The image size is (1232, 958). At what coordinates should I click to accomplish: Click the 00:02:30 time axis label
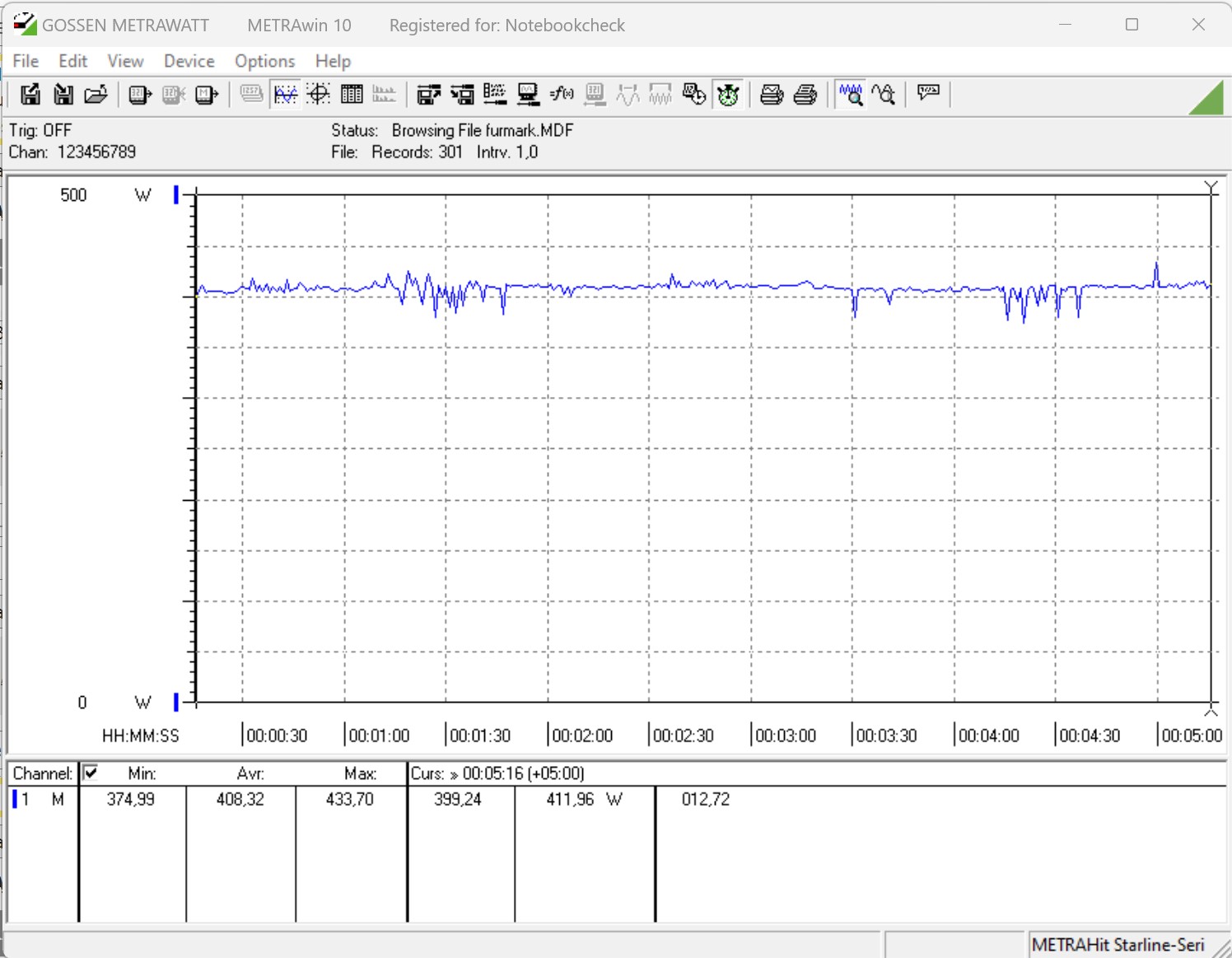coord(684,736)
